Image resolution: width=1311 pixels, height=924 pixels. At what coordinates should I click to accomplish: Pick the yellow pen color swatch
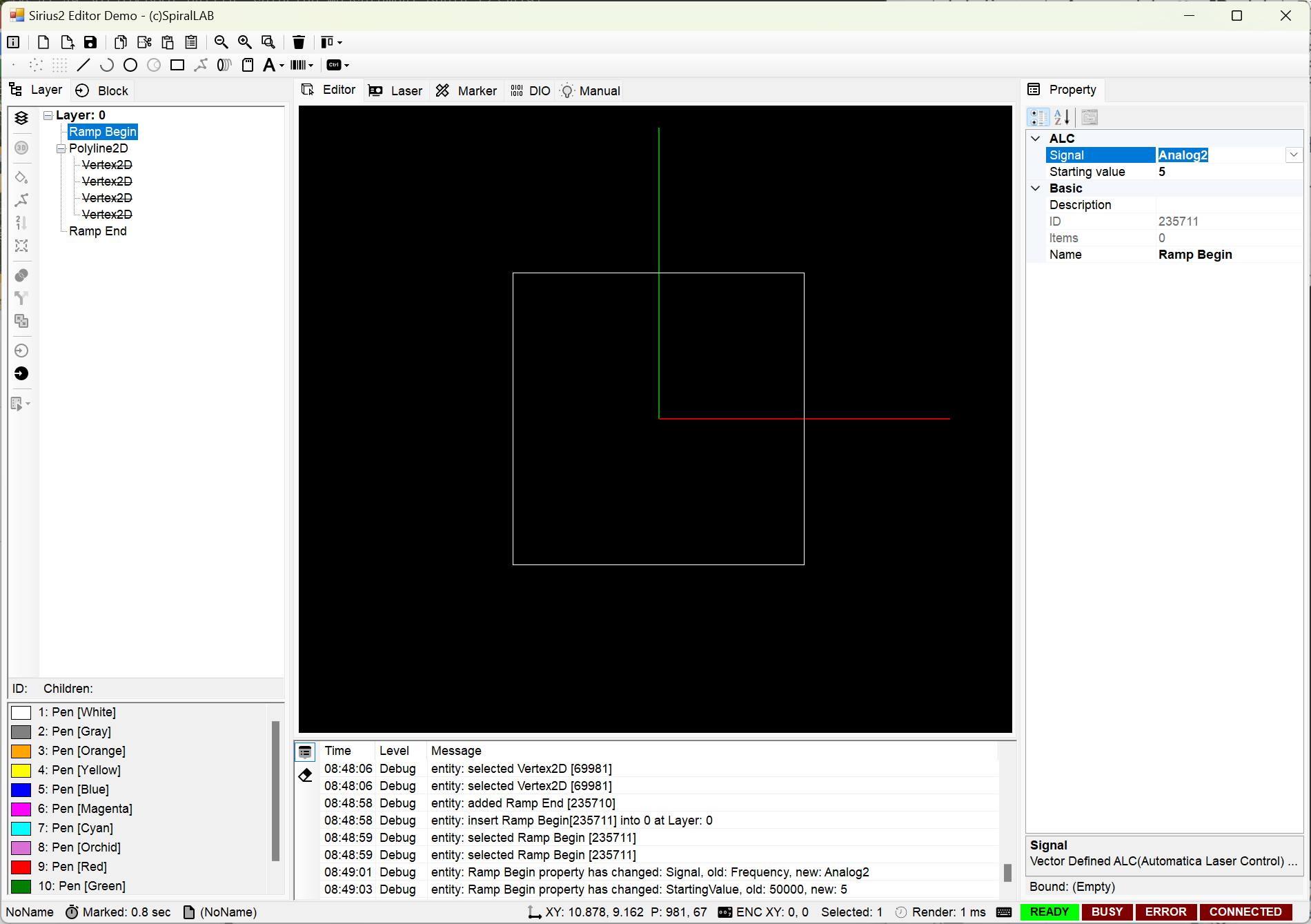(21, 770)
